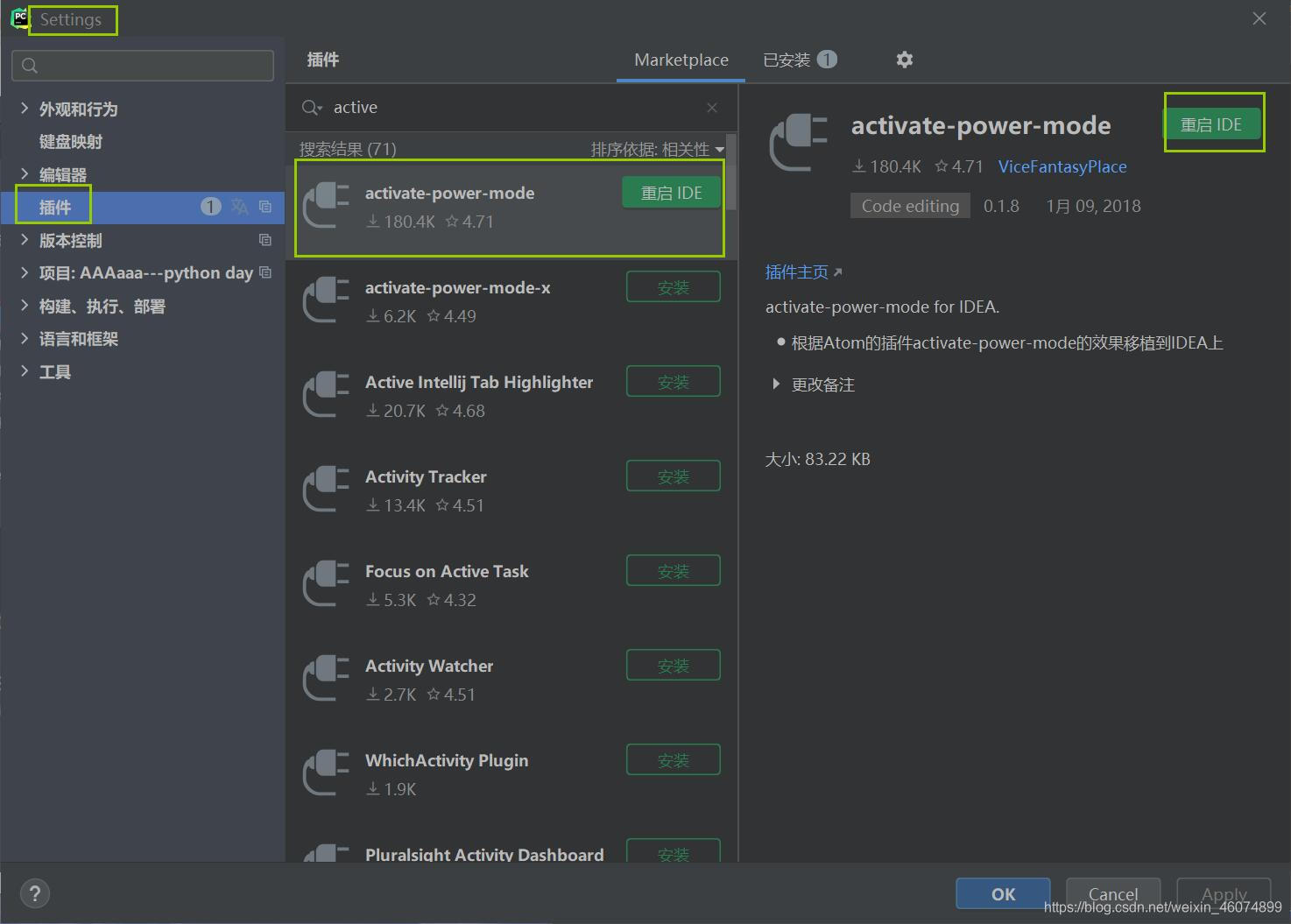Select the WhichActivity Plugin row

click(511, 773)
